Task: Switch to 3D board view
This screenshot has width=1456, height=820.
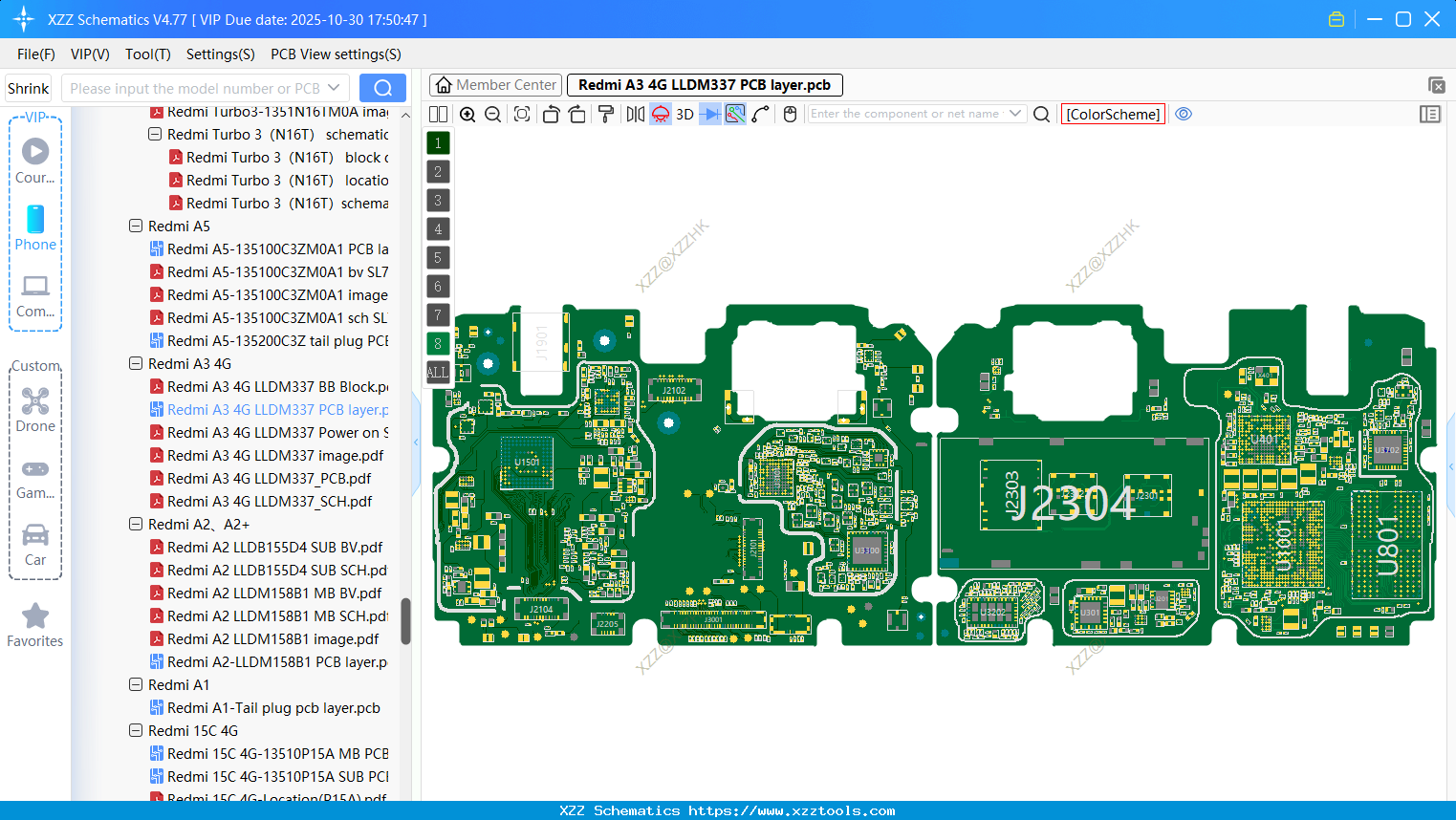Action: pyautogui.click(x=684, y=113)
